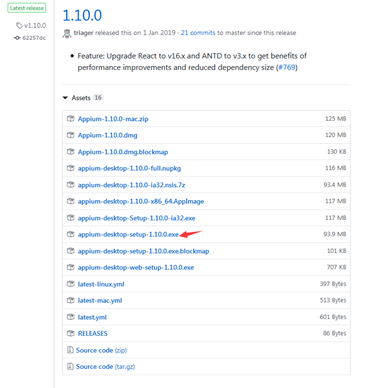Download latest-linux.yml
The image size is (376, 388).
[x=101, y=284]
